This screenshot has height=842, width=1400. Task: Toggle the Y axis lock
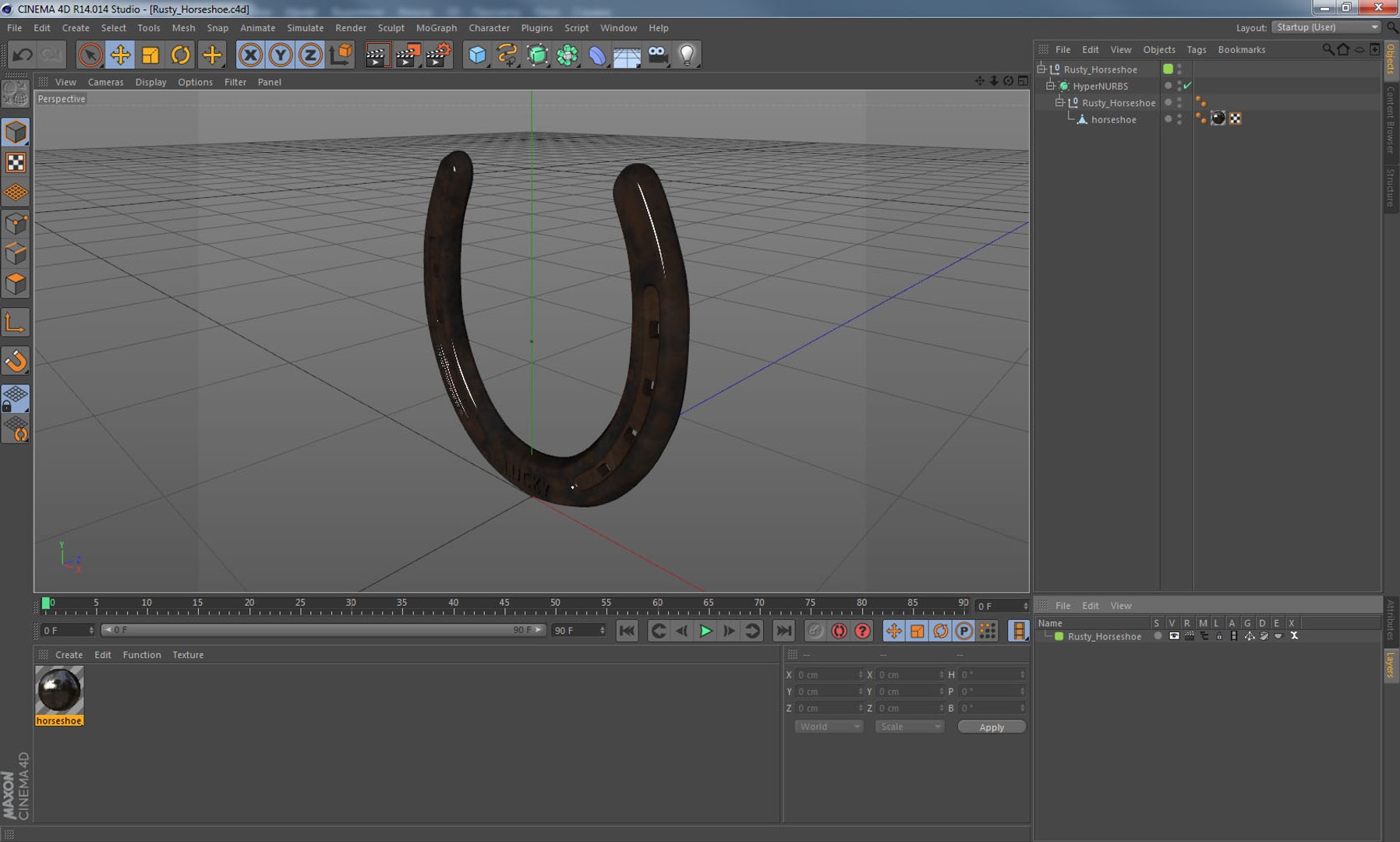281,55
